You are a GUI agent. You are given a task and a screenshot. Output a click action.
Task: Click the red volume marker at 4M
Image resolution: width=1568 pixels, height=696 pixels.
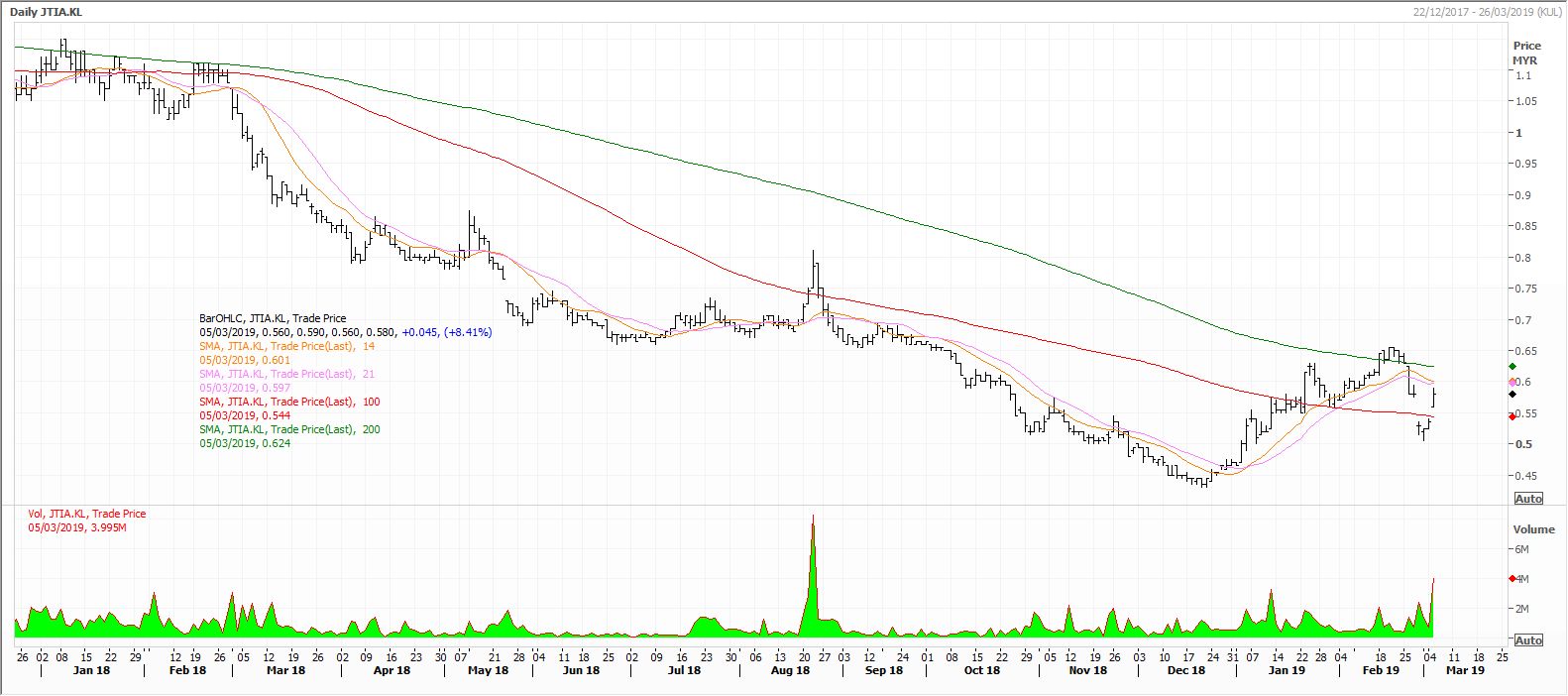[x=1512, y=579]
